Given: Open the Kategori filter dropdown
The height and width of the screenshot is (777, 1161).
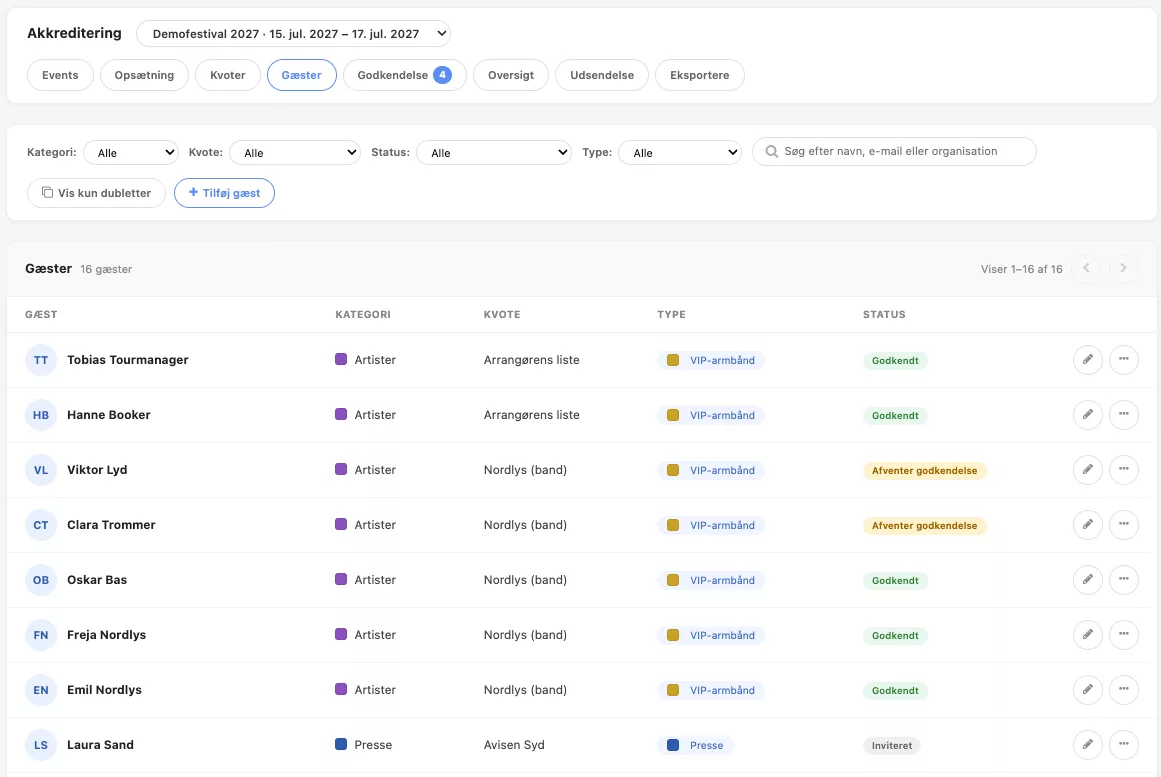Looking at the screenshot, I should click(131, 153).
